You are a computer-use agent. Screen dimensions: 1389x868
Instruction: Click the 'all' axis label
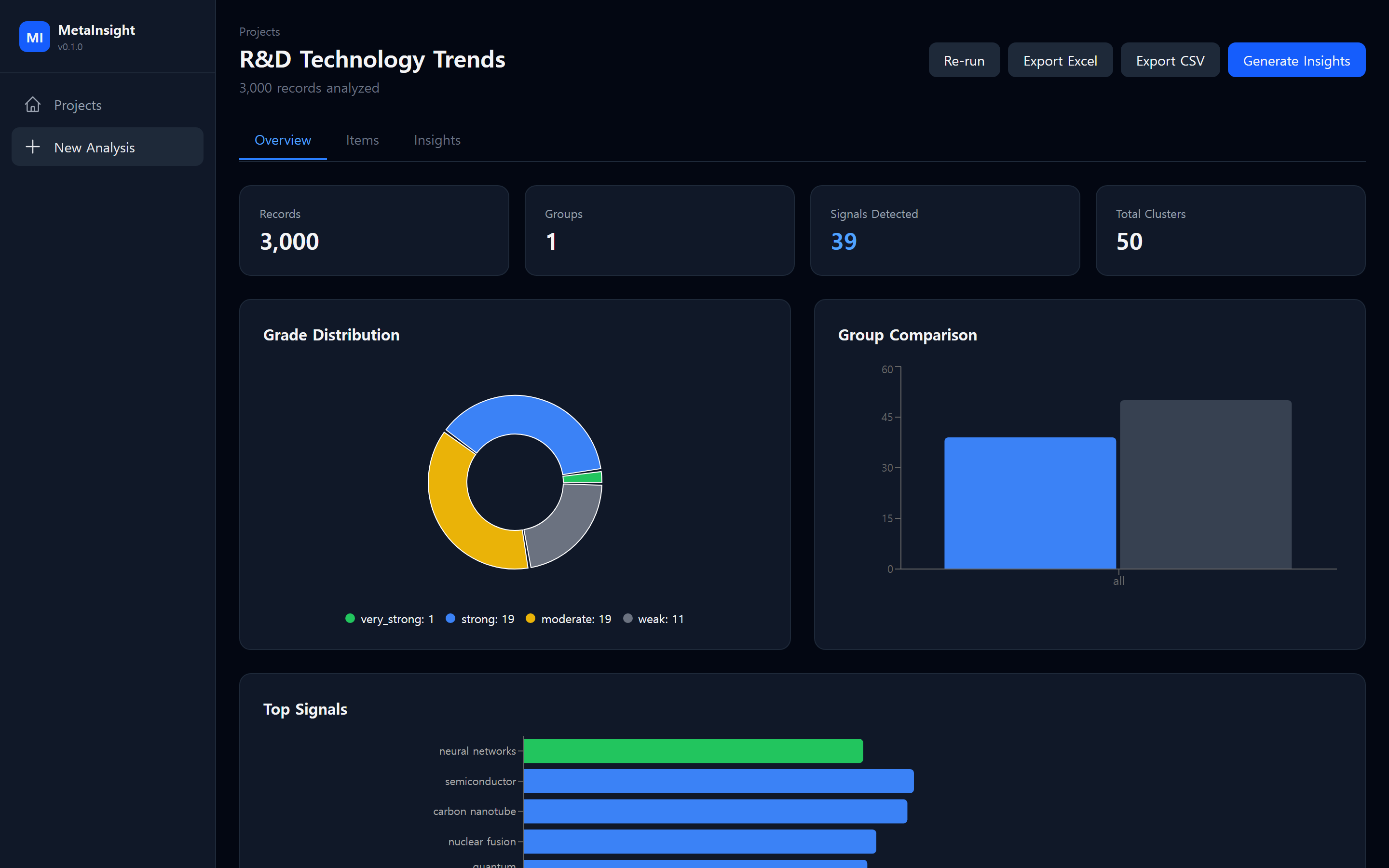coord(1118,581)
